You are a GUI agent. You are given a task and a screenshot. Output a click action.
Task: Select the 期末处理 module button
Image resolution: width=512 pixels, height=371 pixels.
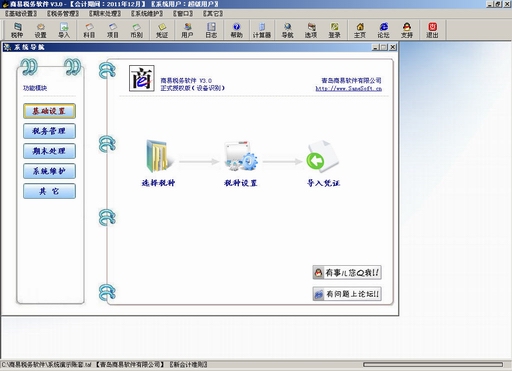[49, 151]
